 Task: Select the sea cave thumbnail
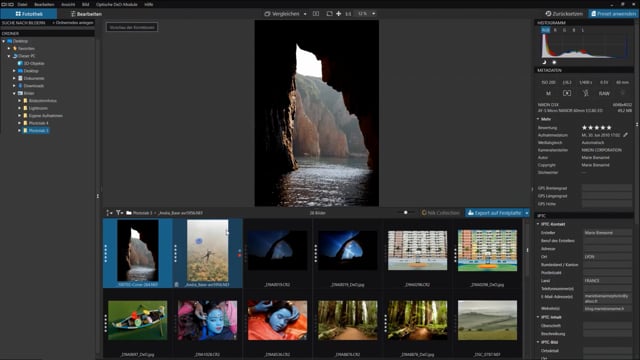[138, 251]
